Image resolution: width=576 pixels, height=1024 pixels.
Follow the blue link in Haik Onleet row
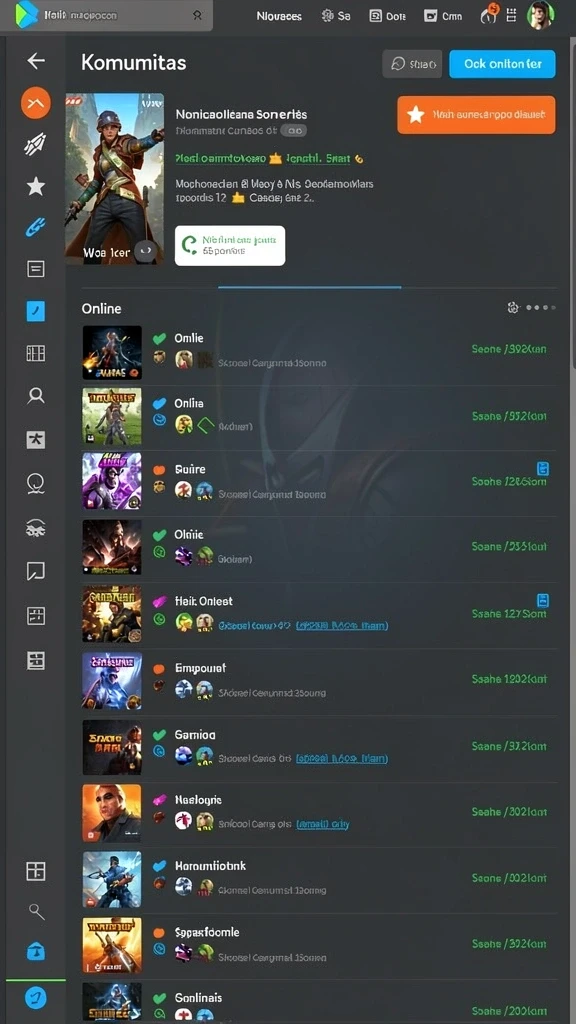point(342,625)
